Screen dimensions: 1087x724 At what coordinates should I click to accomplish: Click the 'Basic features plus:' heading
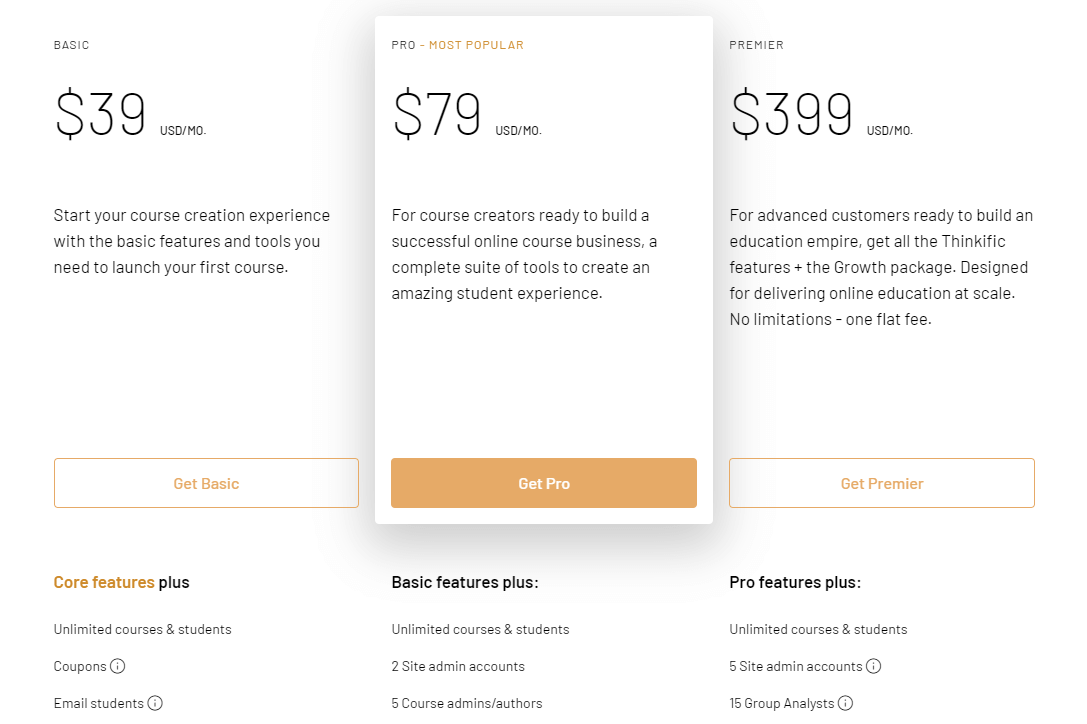(465, 582)
